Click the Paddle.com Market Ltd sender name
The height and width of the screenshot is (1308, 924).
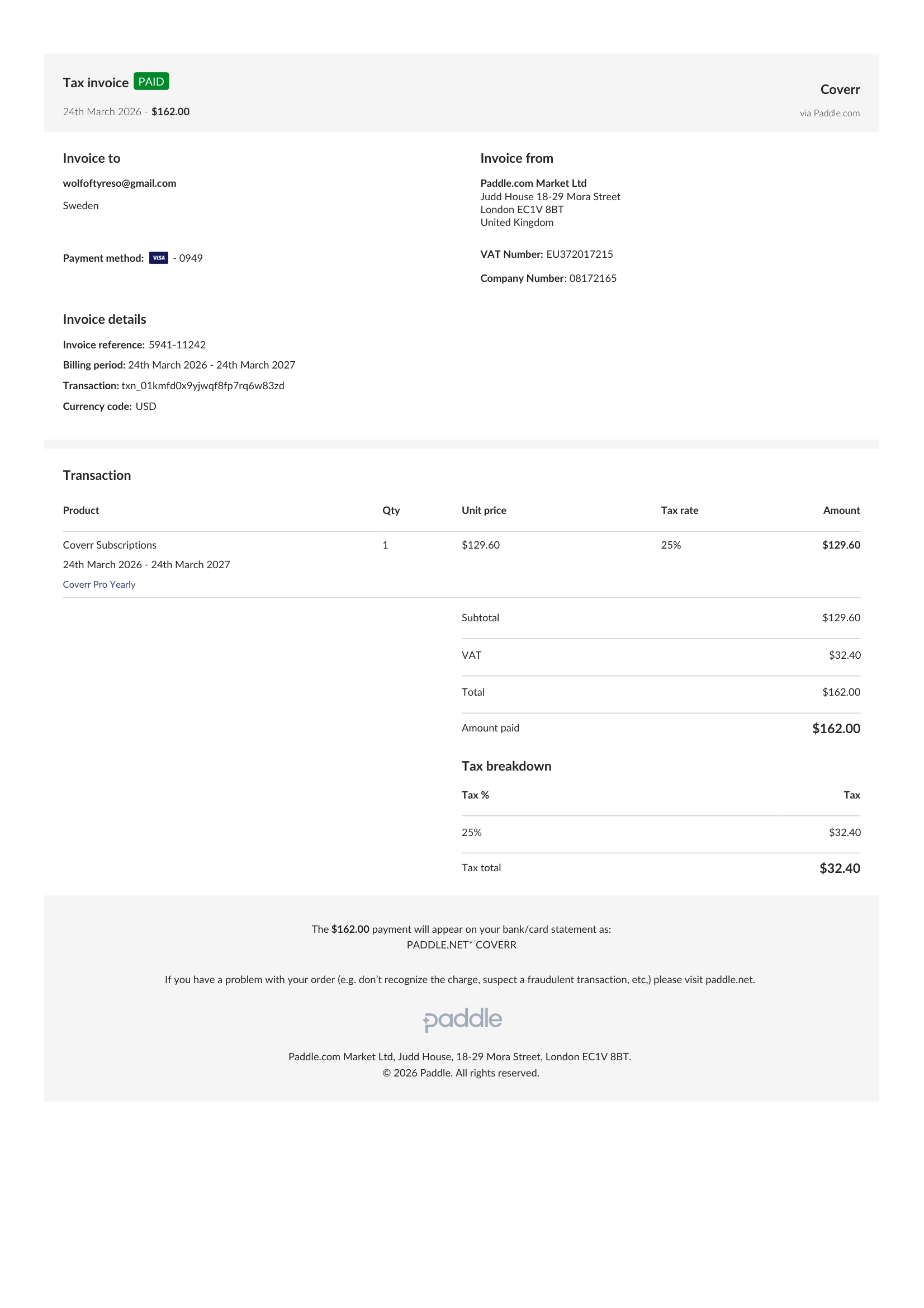[533, 183]
